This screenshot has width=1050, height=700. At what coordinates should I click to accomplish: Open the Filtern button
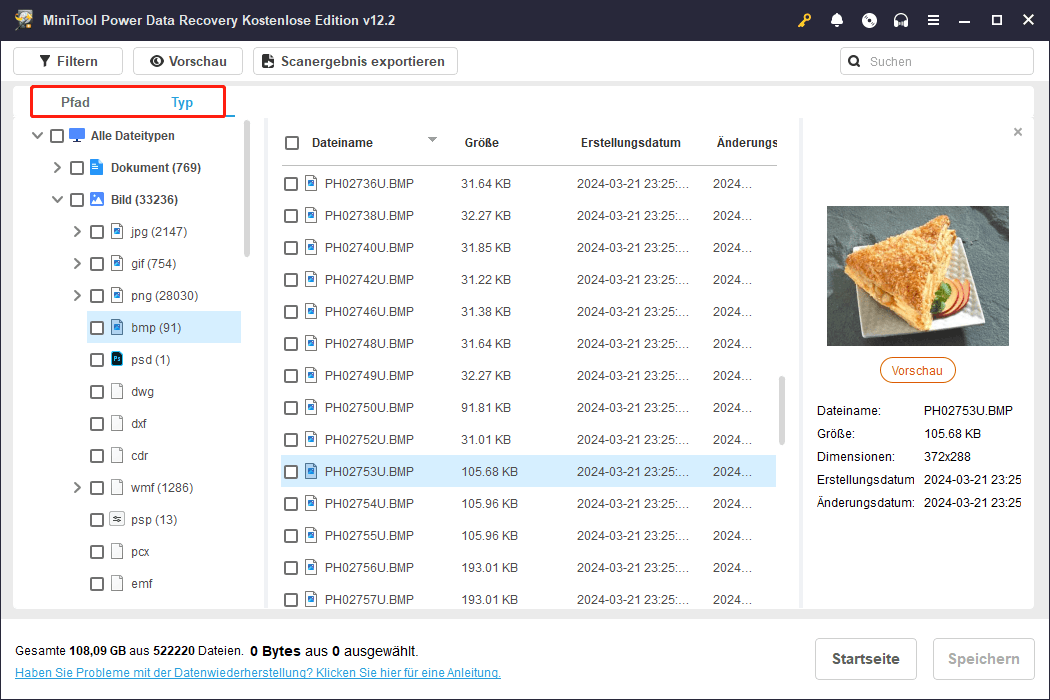click(68, 61)
